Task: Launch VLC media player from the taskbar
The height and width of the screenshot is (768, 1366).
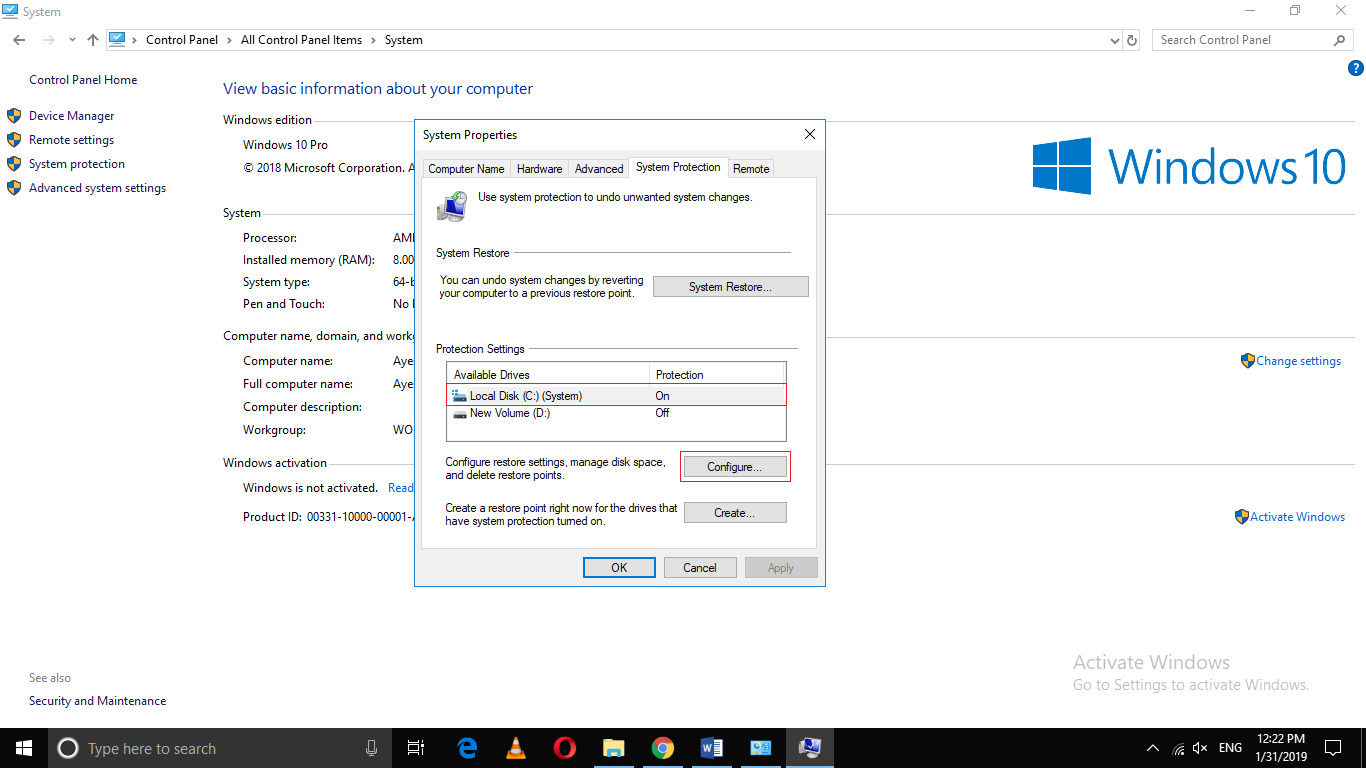Action: coord(515,747)
